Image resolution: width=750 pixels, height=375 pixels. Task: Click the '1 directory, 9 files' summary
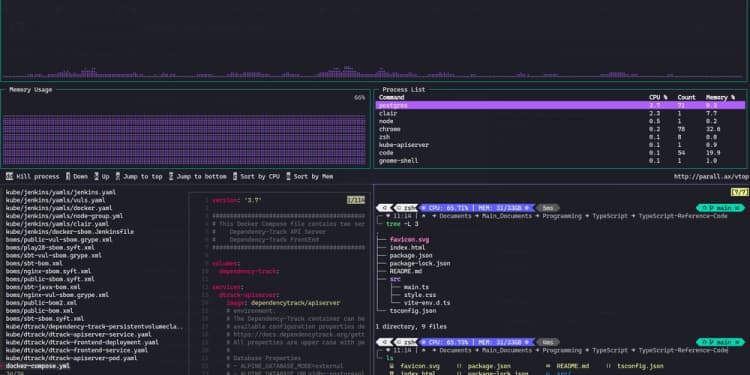411,327
